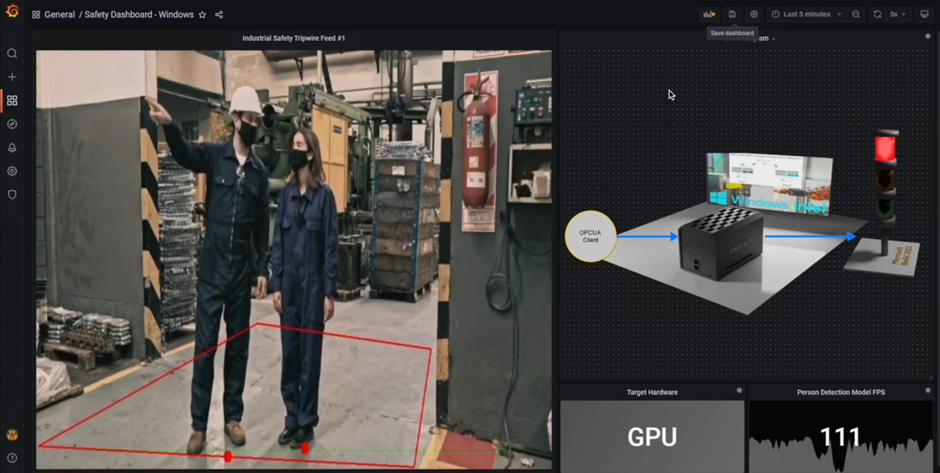This screenshot has width=940, height=473.
Task: Click the refresh dashboard icon
Action: 878,14
